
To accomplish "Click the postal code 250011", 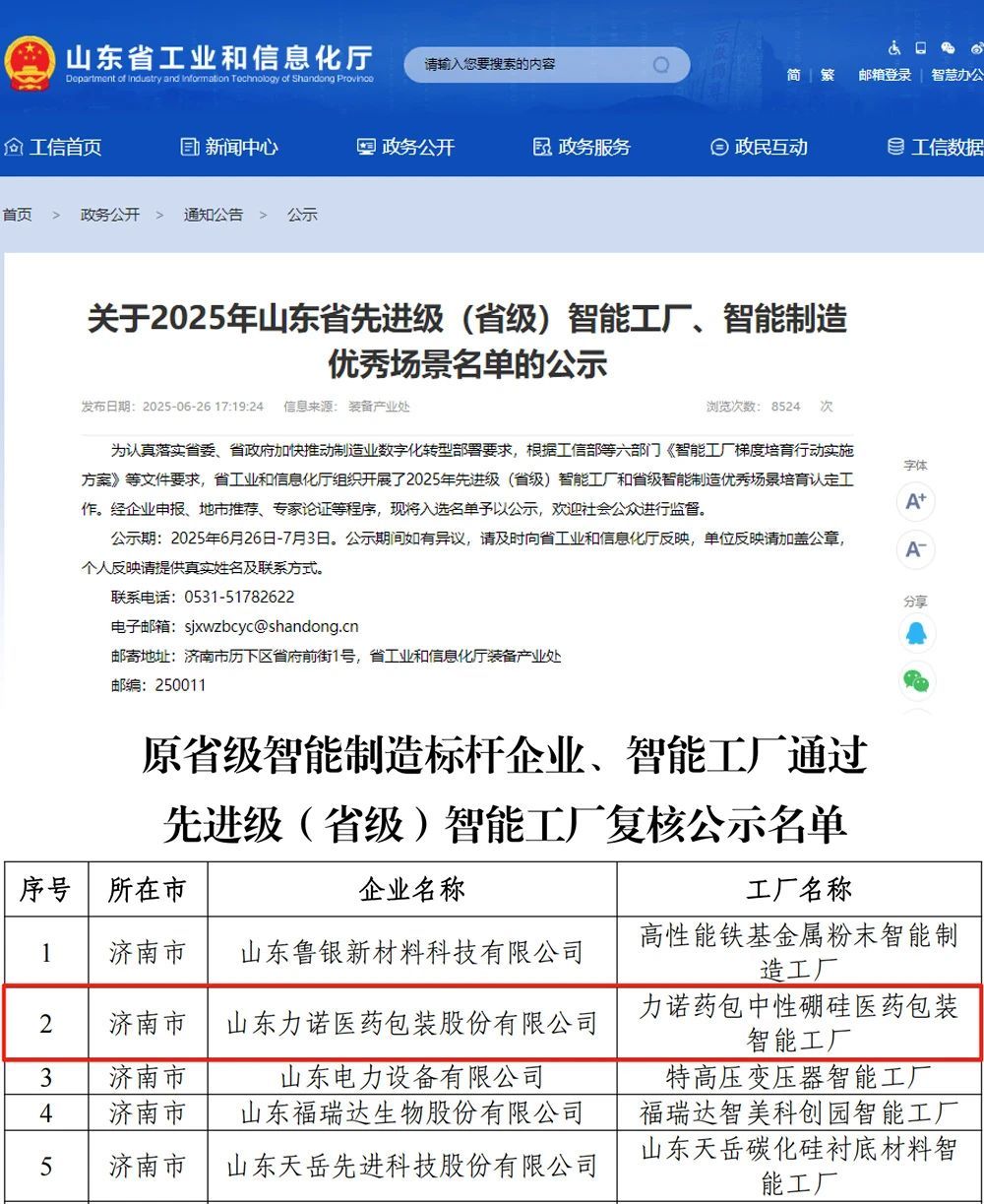I will coord(181,685).
